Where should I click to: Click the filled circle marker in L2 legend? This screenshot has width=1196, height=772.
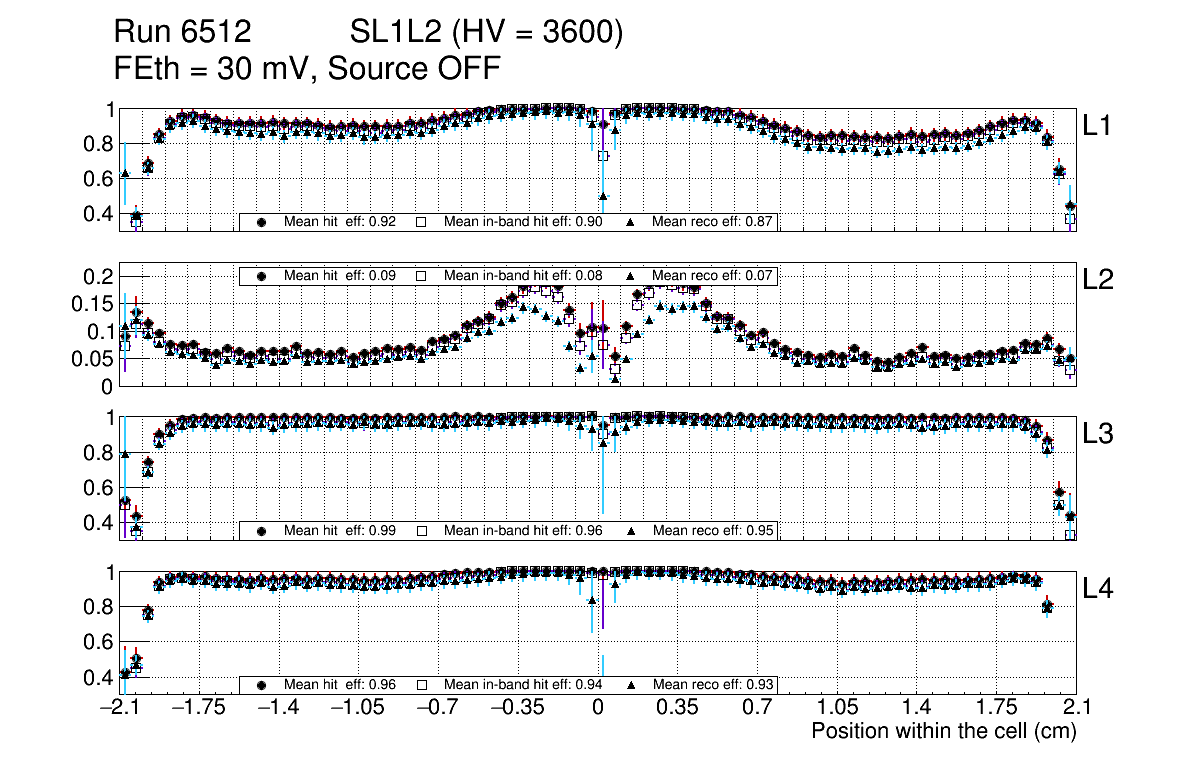(x=262, y=276)
